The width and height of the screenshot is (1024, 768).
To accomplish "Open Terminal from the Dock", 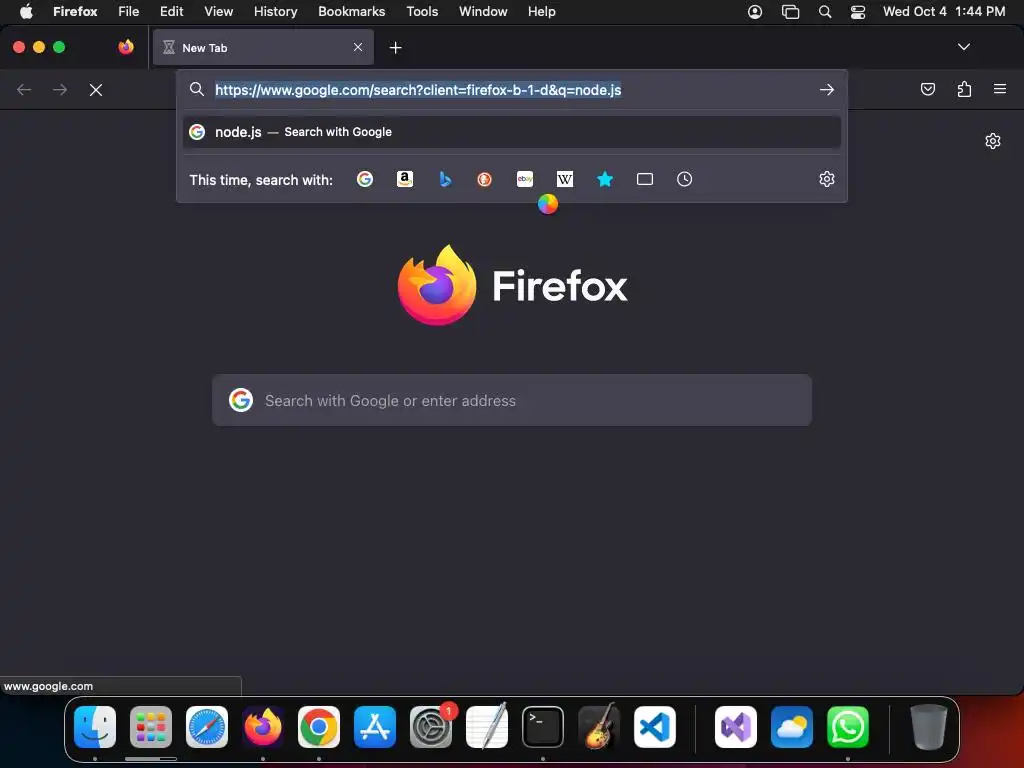I will [x=543, y=727].
